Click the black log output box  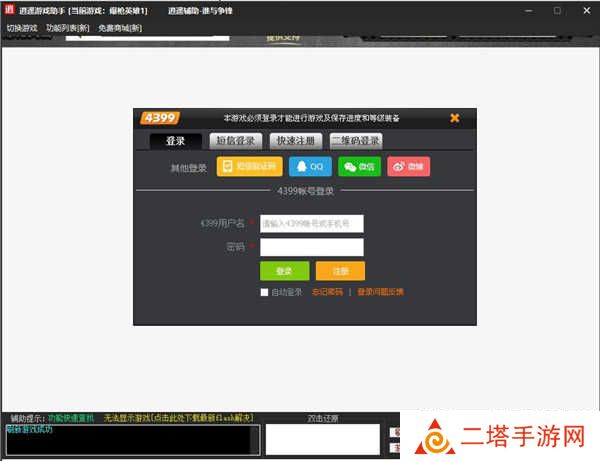click(133, 440)
